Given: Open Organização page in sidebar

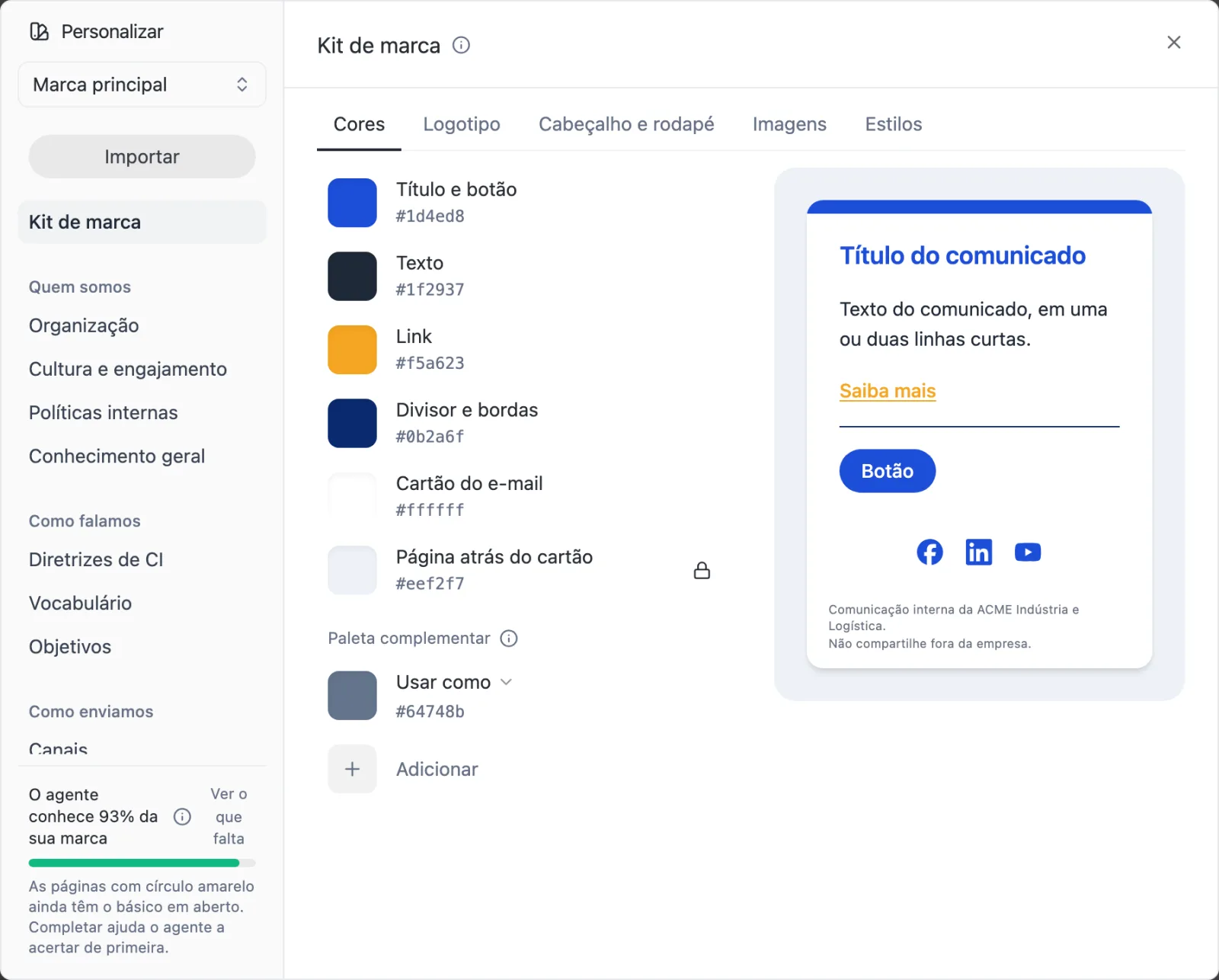Looking at the screenshot, I should 84,325.
